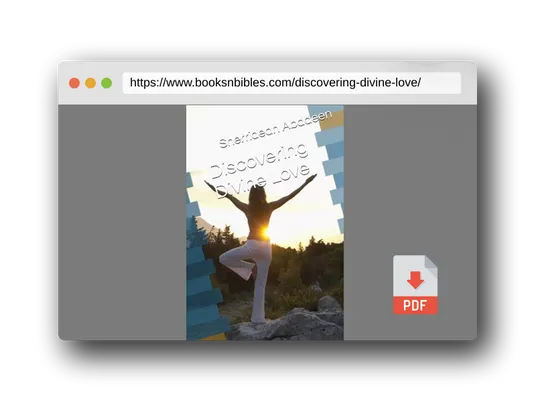Click the green maximize window dot
Image resolution: width=536 pixels, height=402 pixels.
click(x=107, y=83)
